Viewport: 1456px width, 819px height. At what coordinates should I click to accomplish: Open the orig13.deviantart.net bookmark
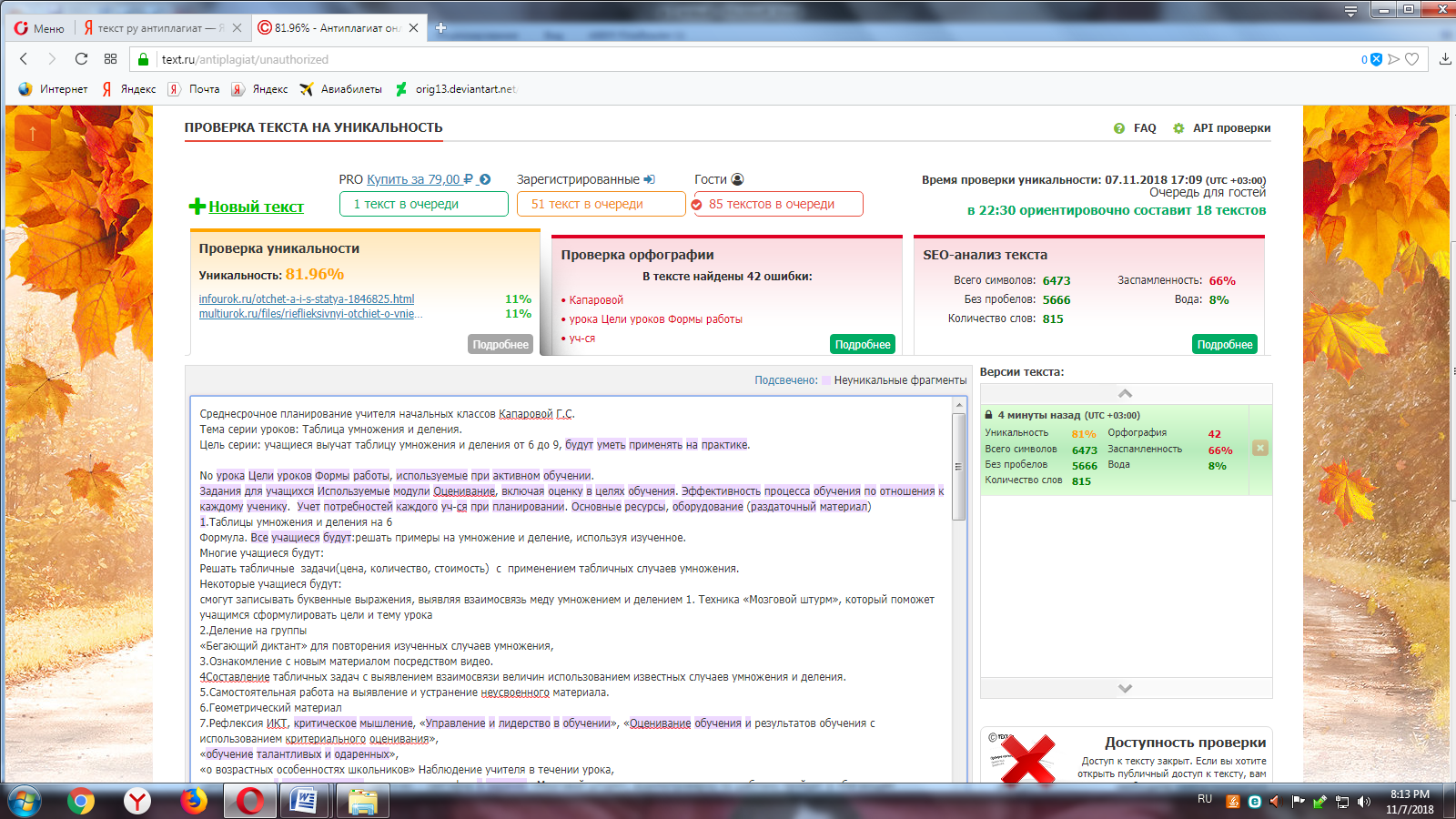pos(456,89)
